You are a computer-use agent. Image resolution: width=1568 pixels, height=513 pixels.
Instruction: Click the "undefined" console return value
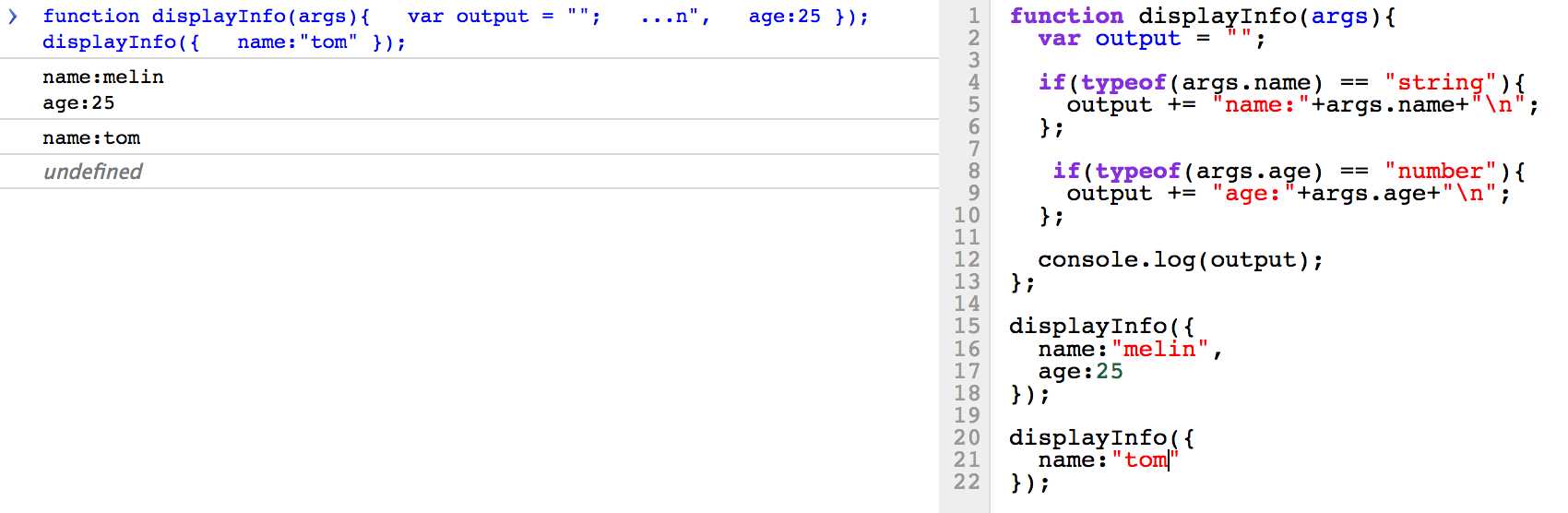[93, 172]
